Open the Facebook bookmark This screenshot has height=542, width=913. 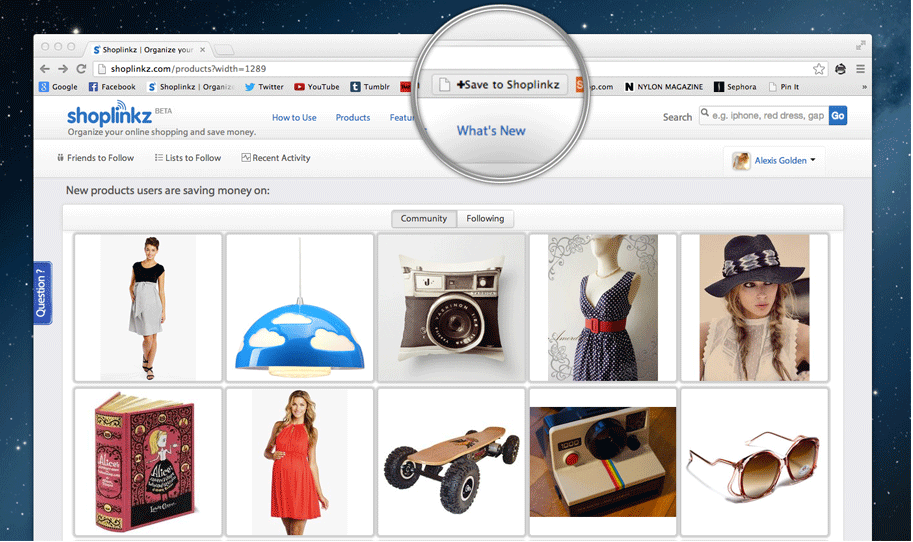112,87
